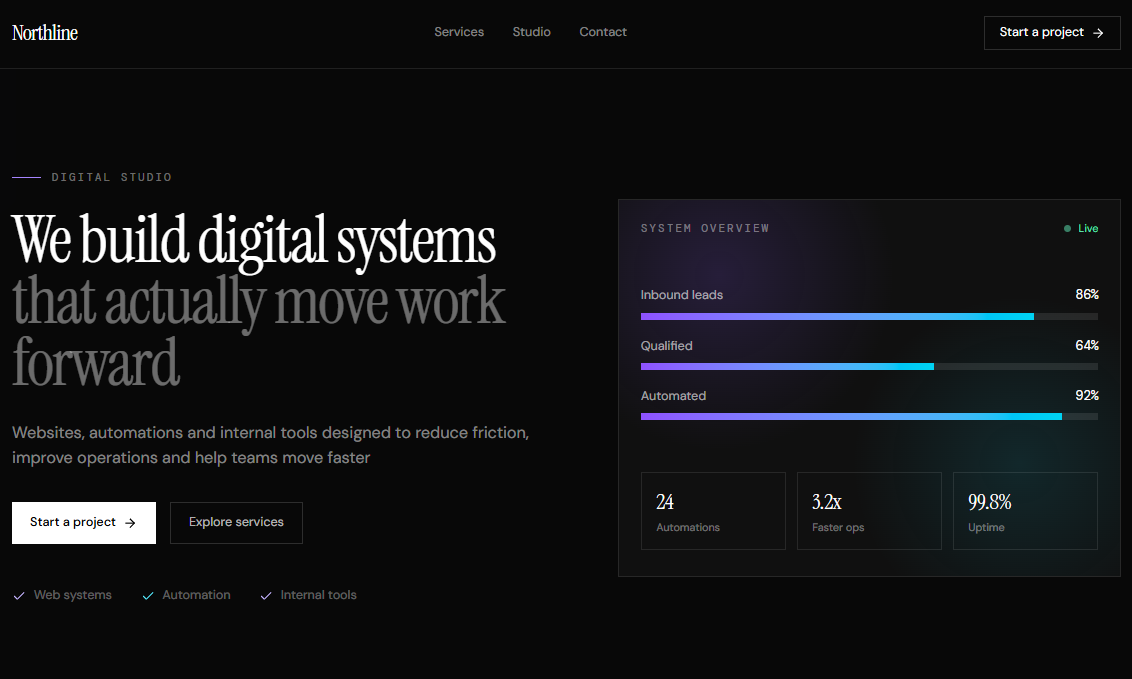Click the Qualified label

[x=666, y=346]
